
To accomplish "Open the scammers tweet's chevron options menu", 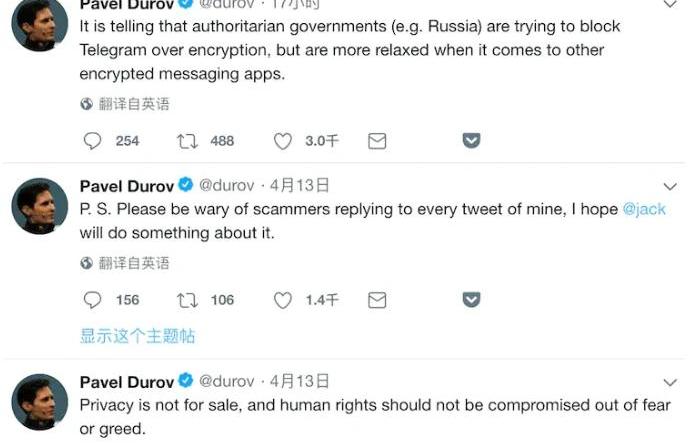I will tap(670, 187).
